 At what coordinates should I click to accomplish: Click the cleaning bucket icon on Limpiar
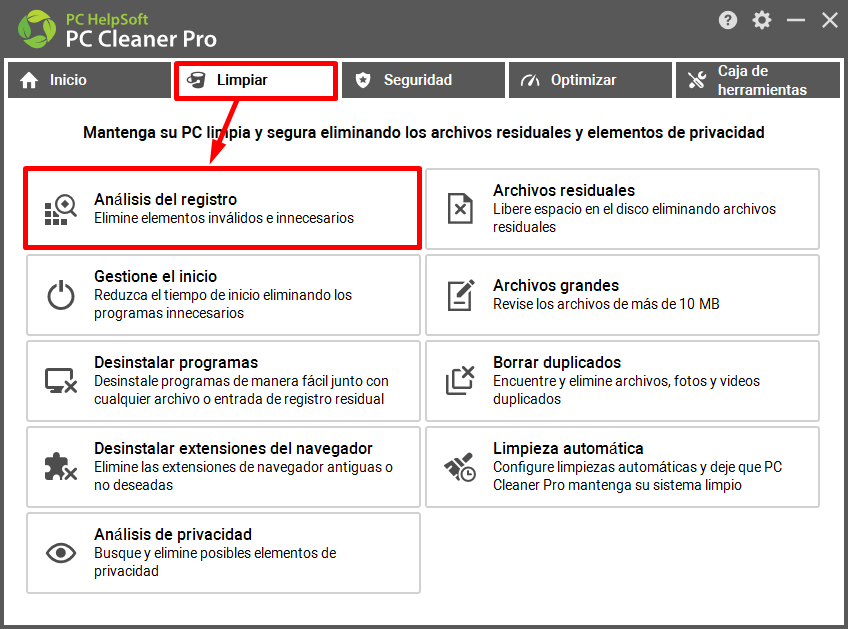(x=196, y=80)
